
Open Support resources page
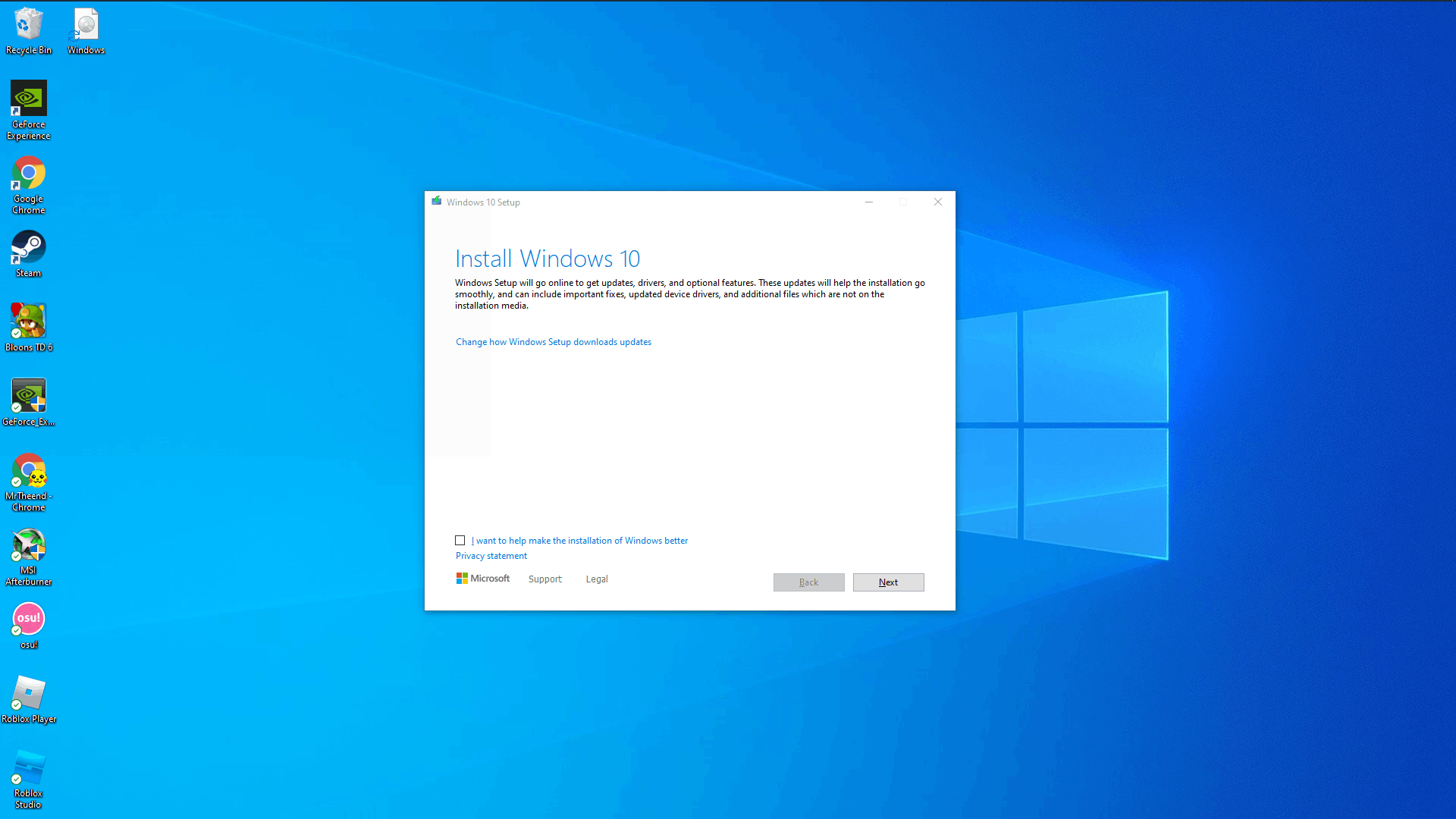545,579
